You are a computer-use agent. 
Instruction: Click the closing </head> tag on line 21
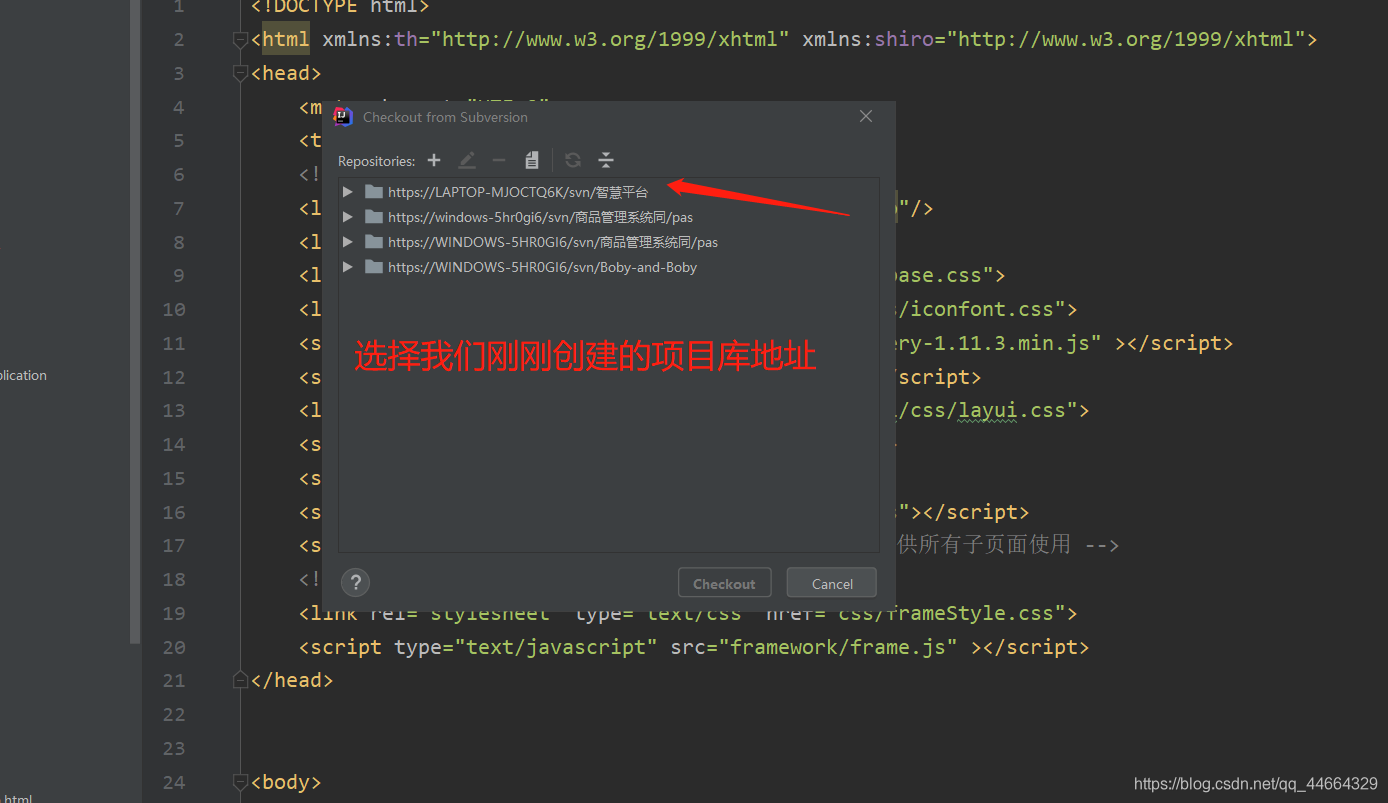pos(292,681)
